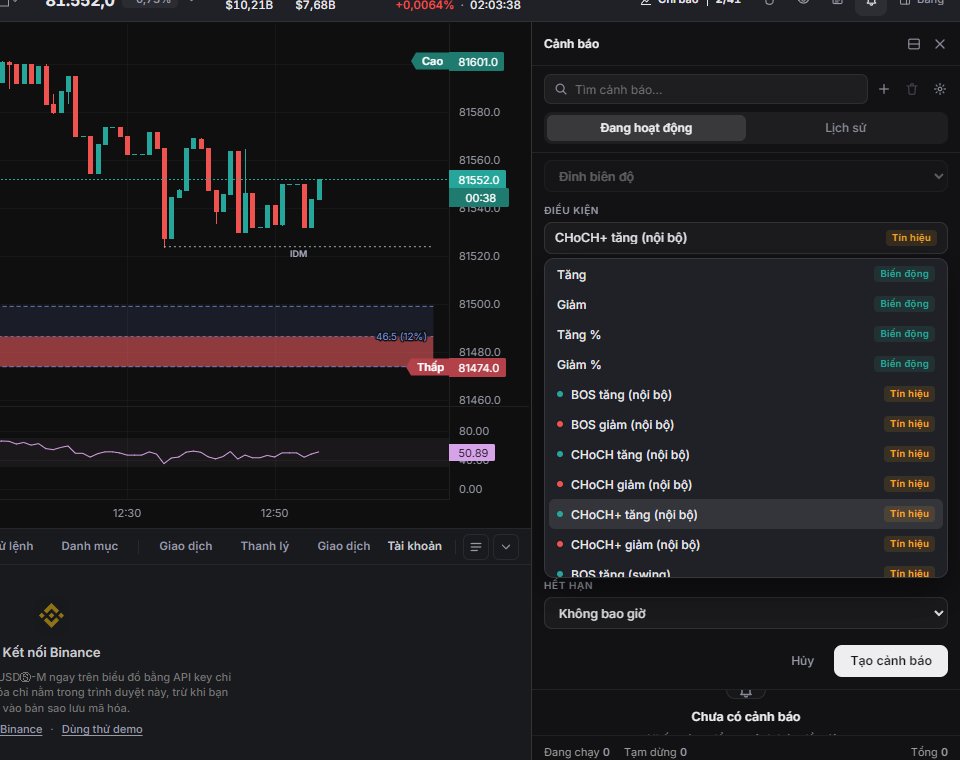Viewport: 960px width, 760px height.
Task: Choose BOS tăng (nội bộ) option
Action: point(746,394)
